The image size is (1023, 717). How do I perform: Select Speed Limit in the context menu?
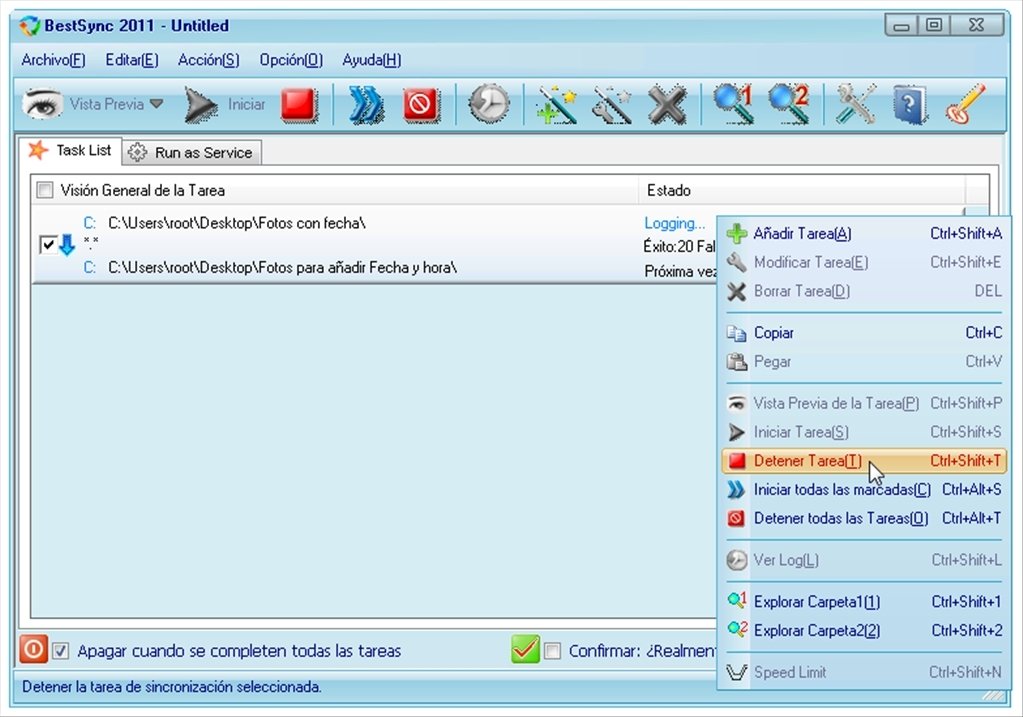click(x=864, y=672)
